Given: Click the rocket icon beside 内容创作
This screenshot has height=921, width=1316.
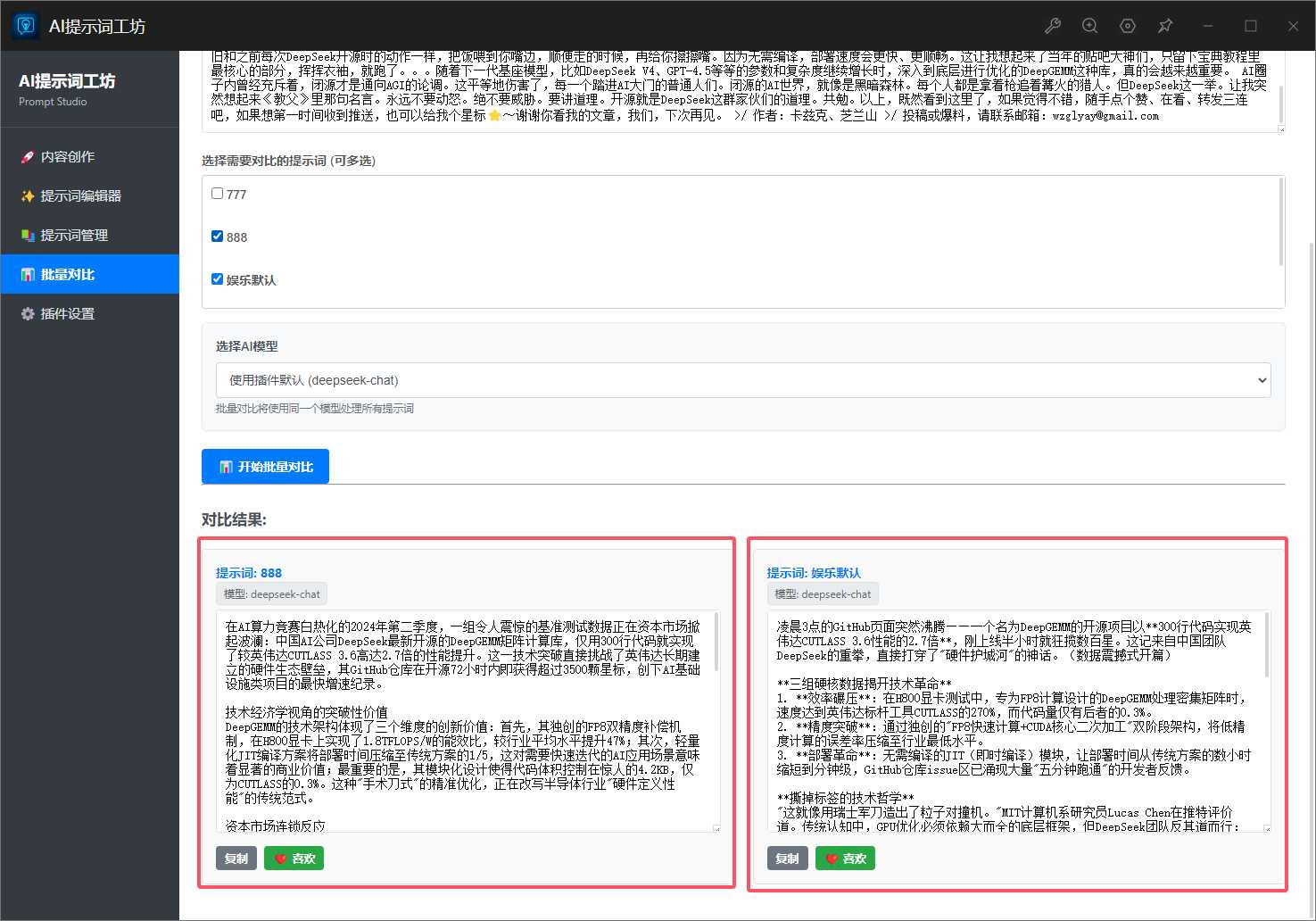Looking at the screenshot, I should 28,157.
